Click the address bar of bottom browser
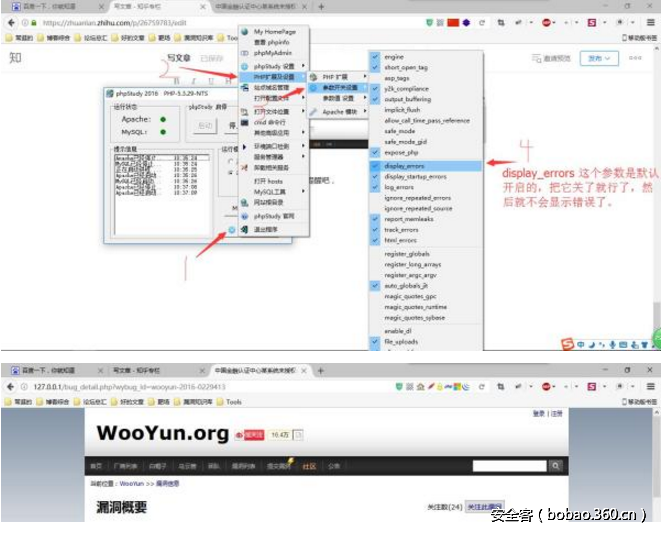The height and width of the screenshot is (533, 661). pyautogui.click(x=202, y=387)
